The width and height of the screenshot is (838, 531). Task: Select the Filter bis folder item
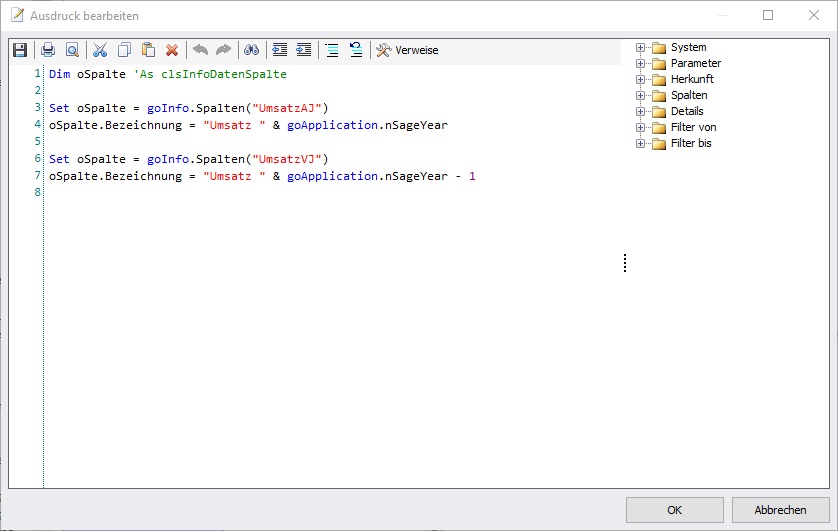pos(691,144)
